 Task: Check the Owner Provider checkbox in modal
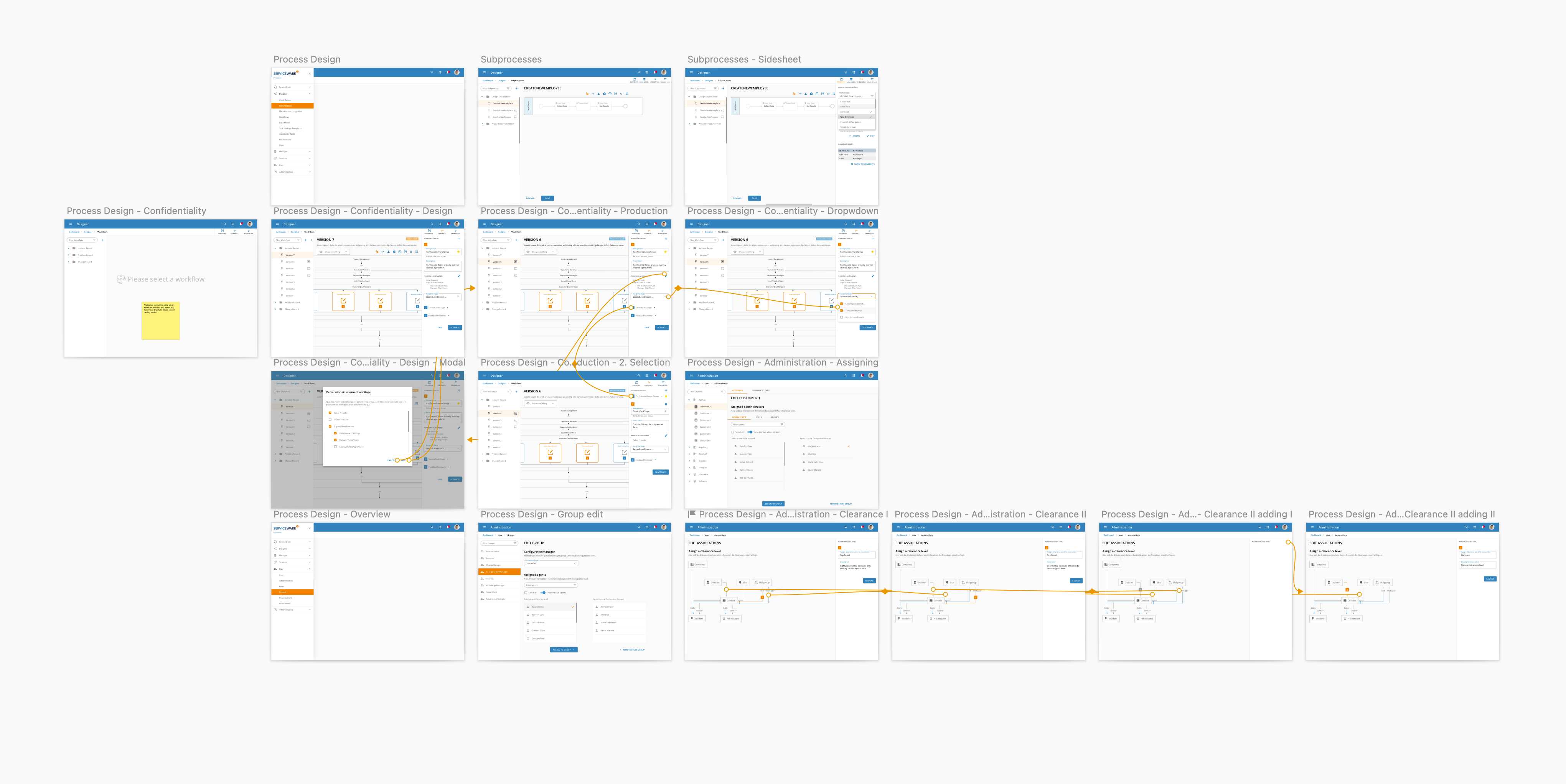pyautogui.click(x=330, y=419)
